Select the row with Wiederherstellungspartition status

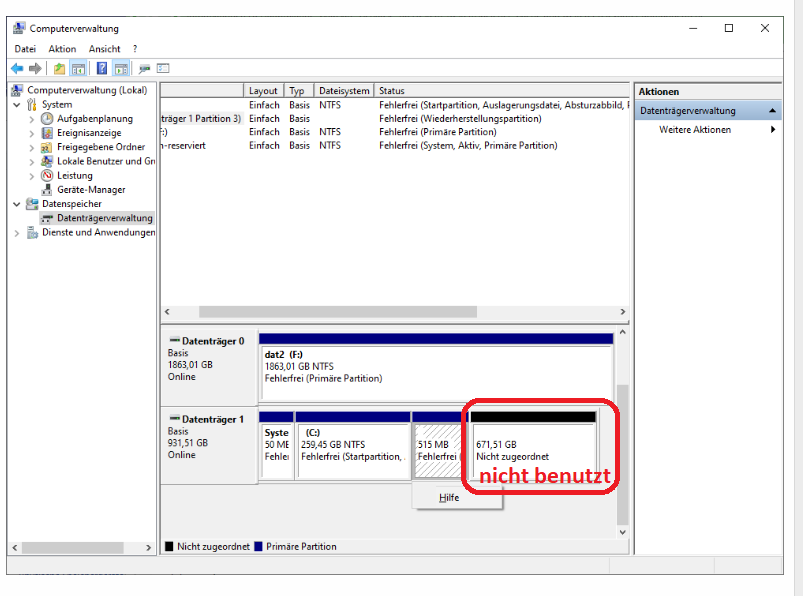(x=394, y=118)
